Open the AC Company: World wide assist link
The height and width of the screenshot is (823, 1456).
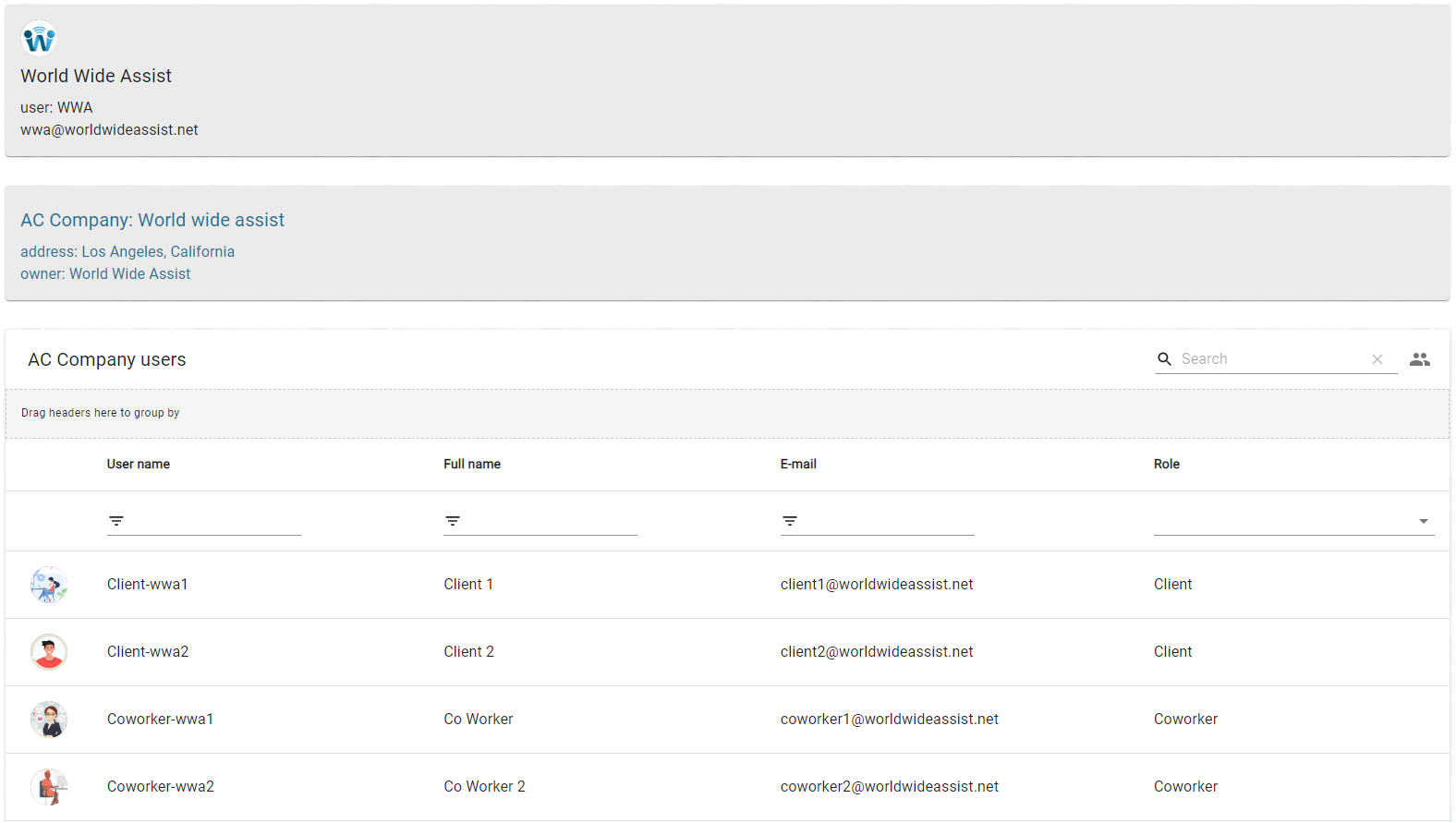tap(152, 220)
